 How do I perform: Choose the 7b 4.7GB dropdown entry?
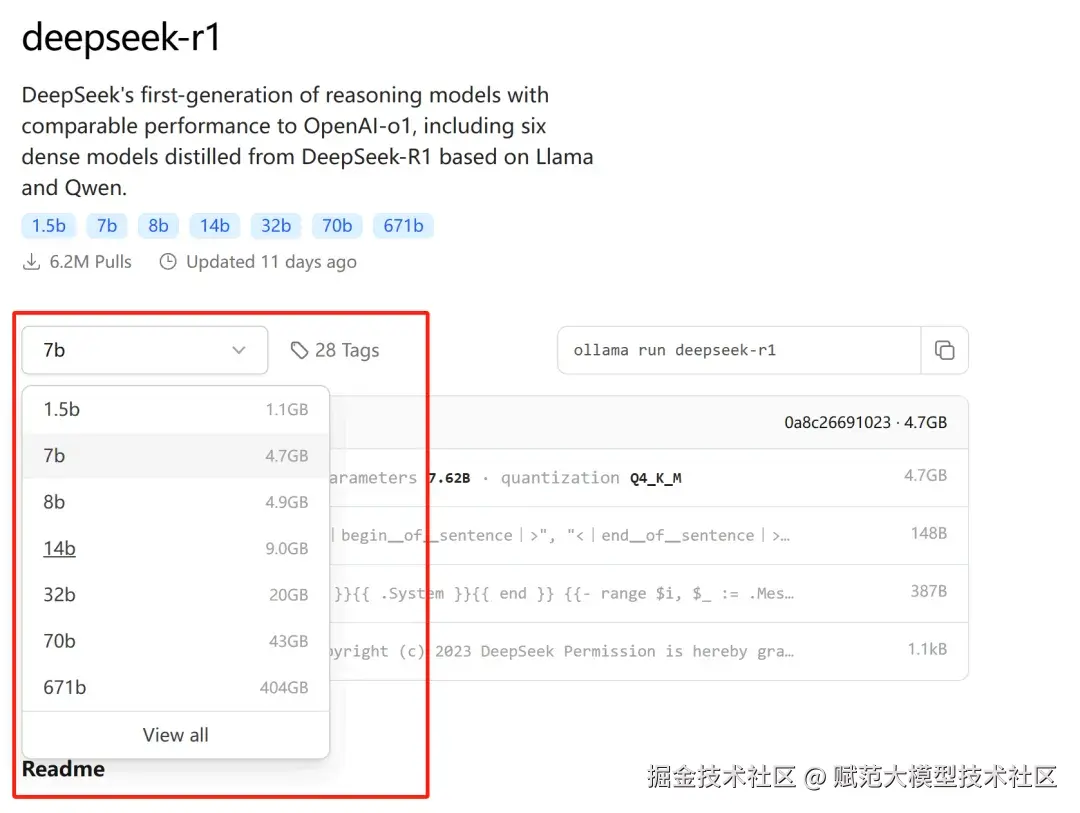point(176,455)
